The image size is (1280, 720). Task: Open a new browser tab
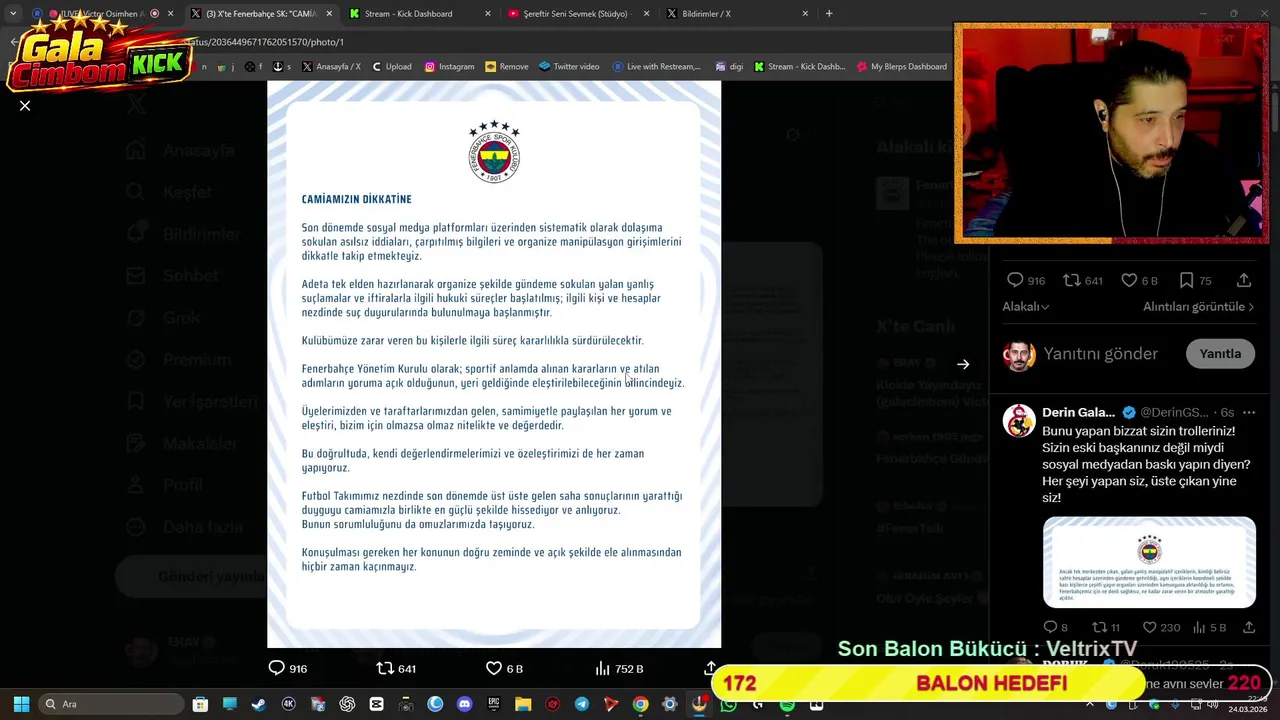tap(829, 13)
